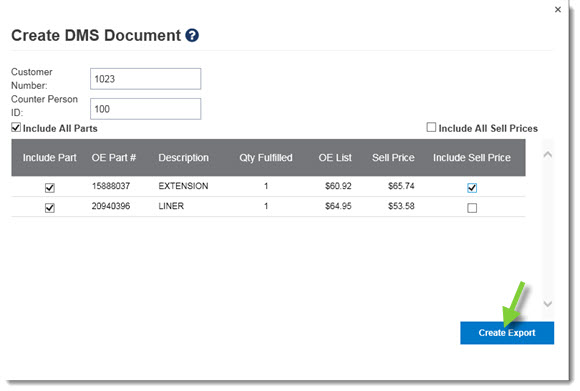Click the Create Export button
580x391 pixels.
click(x=507, y=333)
